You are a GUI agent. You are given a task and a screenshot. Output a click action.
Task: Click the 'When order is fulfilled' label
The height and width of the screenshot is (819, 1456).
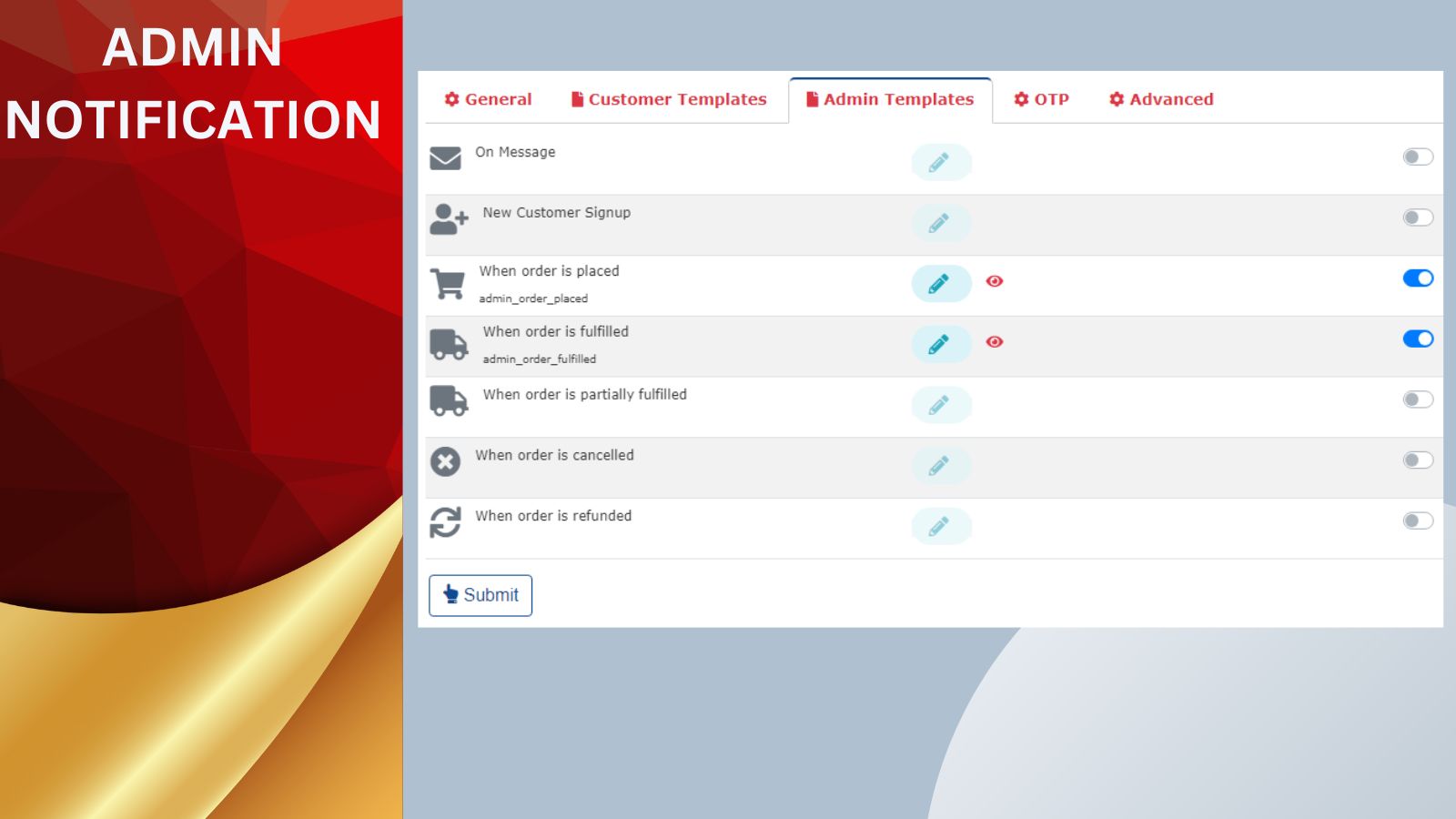(556, 332)
